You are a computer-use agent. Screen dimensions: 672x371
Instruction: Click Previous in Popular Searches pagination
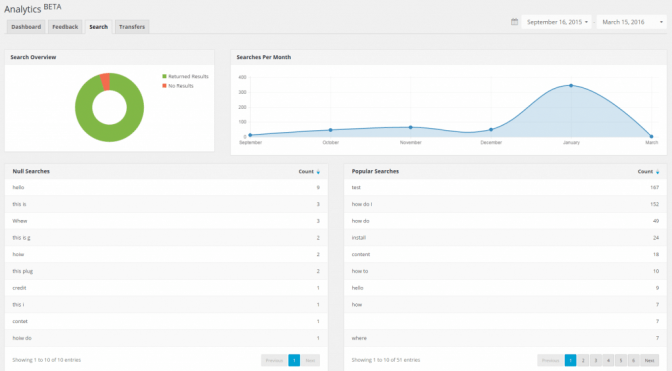[x=551, y=360]
